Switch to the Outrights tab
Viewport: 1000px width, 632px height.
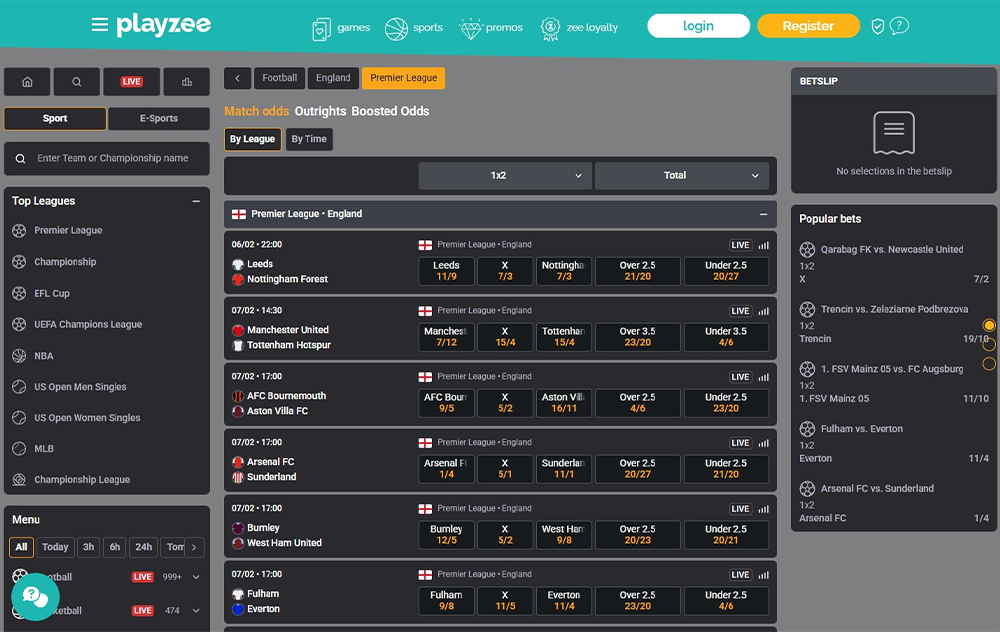(320, 112)
